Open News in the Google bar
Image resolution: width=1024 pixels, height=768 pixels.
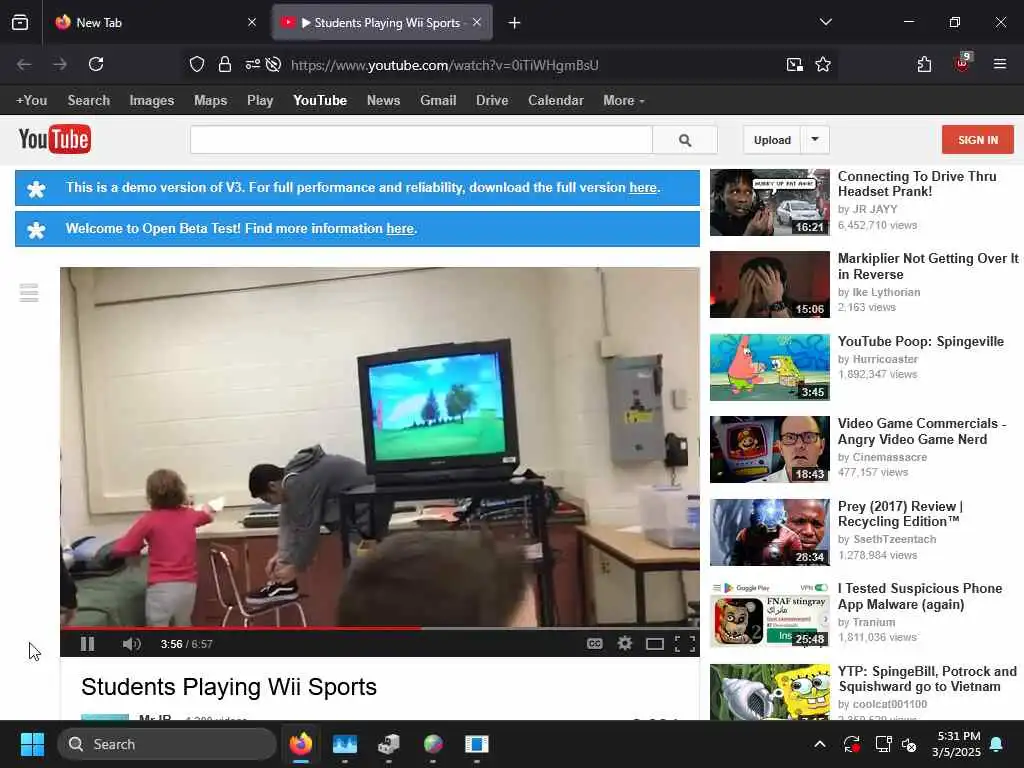383,101
